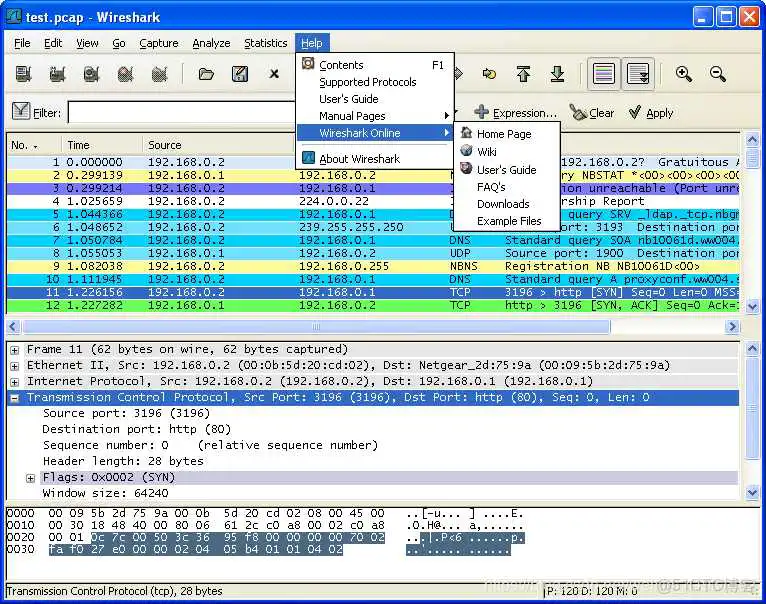Sort by the No. column header

[x=34, y=145]
